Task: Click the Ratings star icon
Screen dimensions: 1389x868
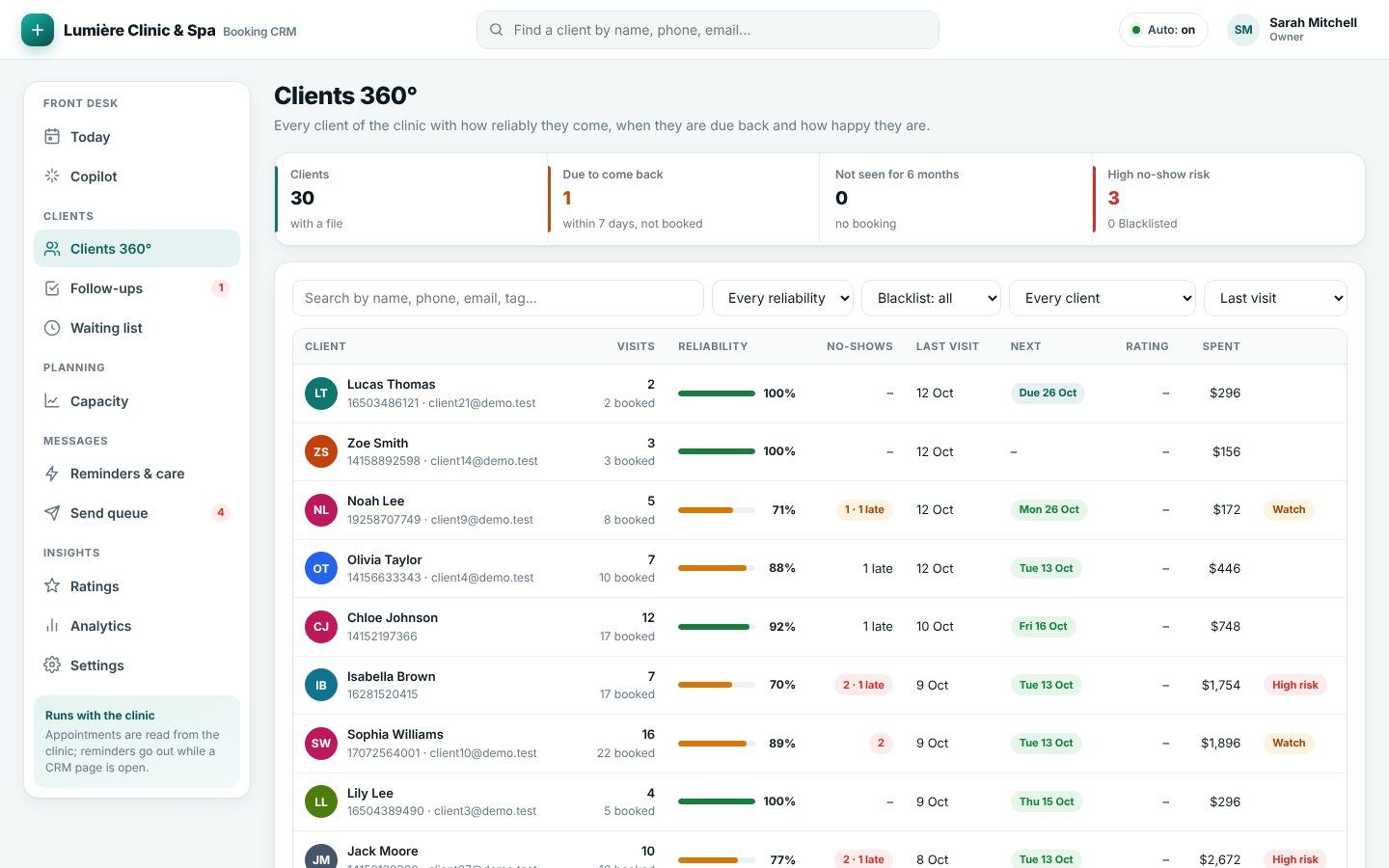Action: tap(52, 586)
